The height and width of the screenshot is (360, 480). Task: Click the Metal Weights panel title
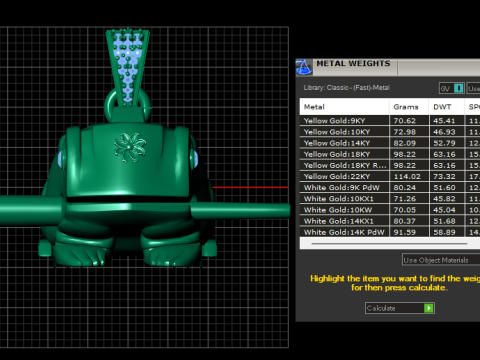[x=353, y=63]
